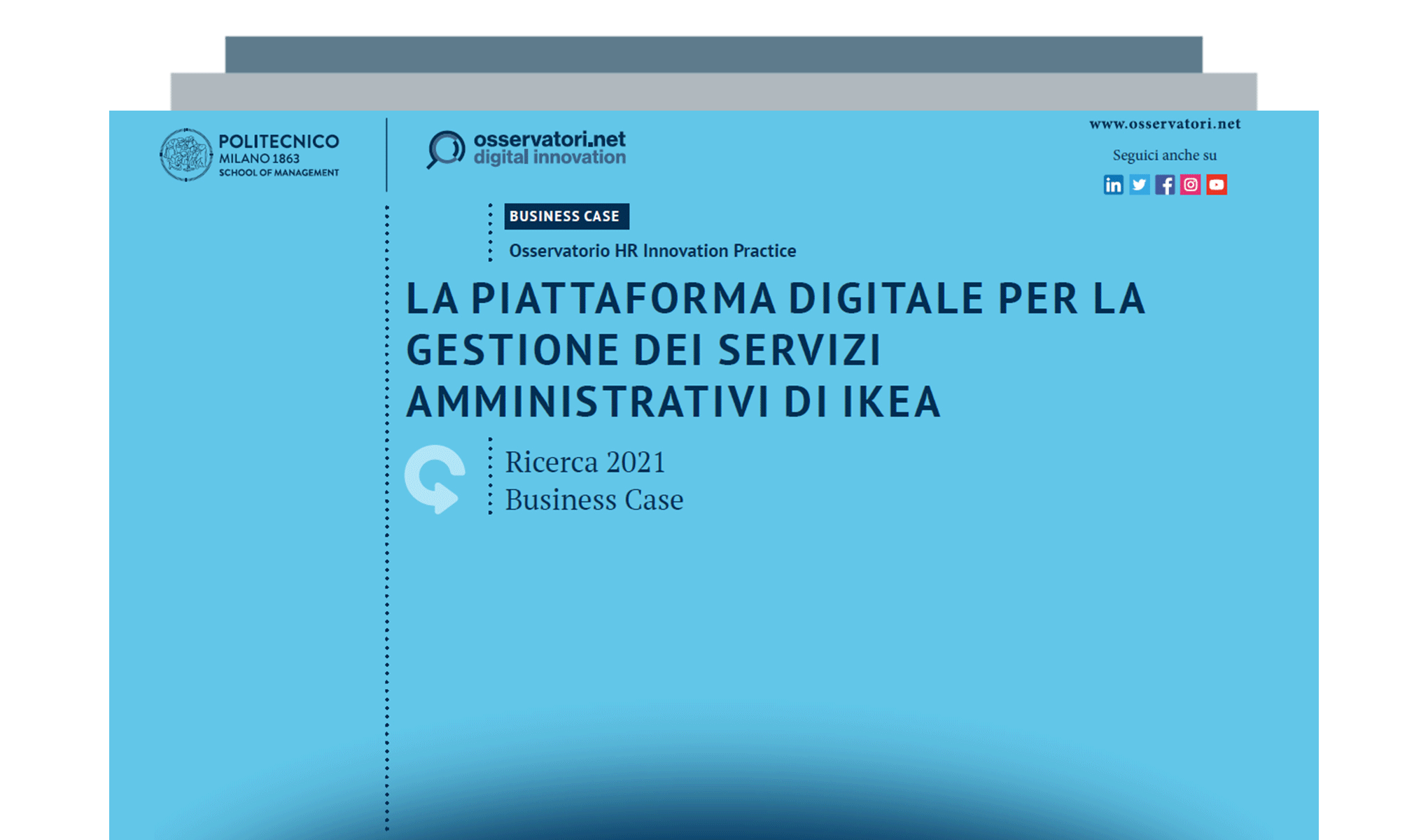
Task: Click the osservatori.net magnifying glass logo
Action: click(x=446, y=148)
